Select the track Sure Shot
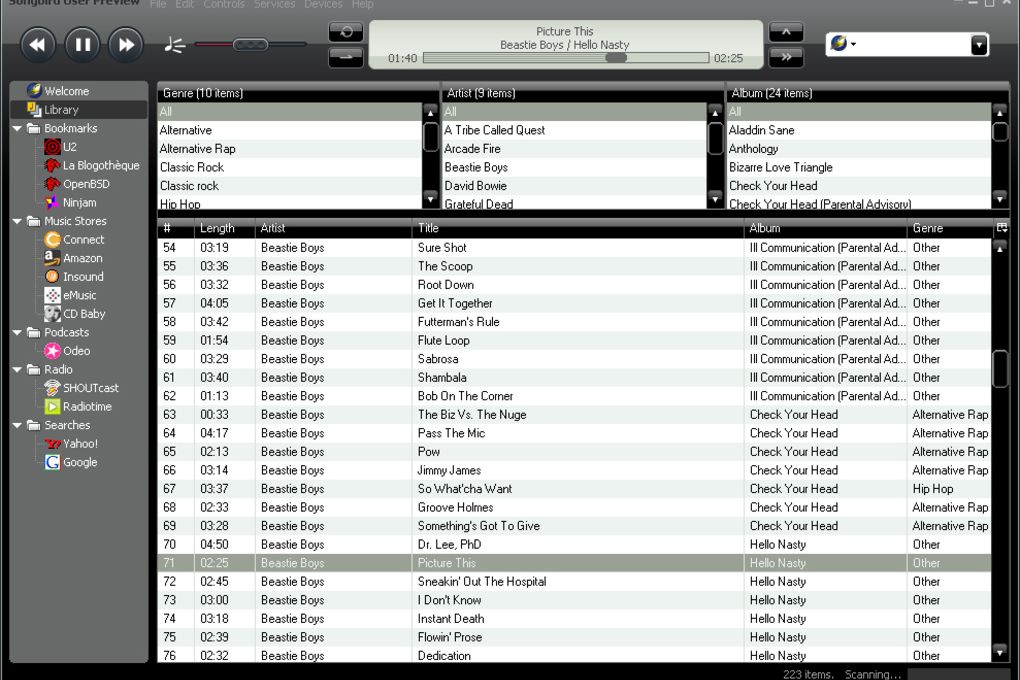Screen dimensions: 1020x680 574,248
